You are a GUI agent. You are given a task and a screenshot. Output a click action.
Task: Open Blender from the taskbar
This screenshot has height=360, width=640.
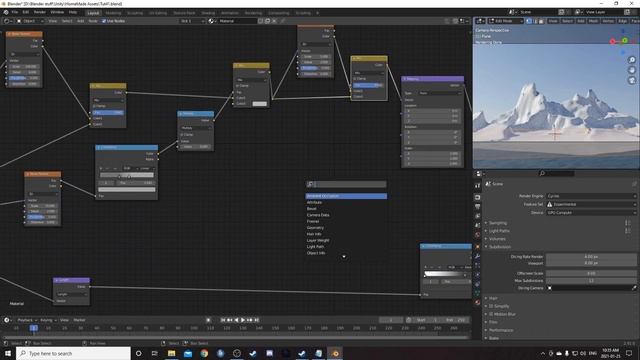[x=335, y=353]
